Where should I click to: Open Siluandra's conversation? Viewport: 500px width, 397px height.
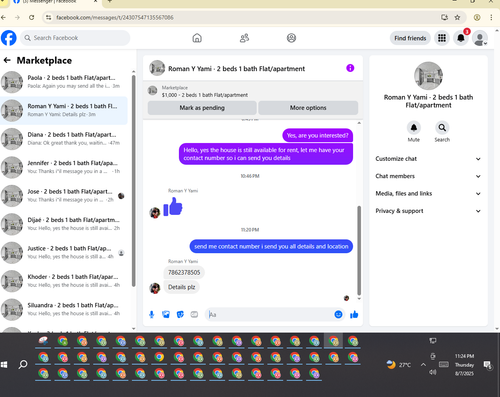[63, 309]
